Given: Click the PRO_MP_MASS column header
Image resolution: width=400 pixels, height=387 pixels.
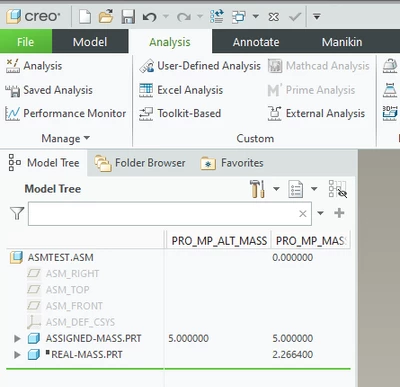Looking at the screenshot, I should (311, 241).
